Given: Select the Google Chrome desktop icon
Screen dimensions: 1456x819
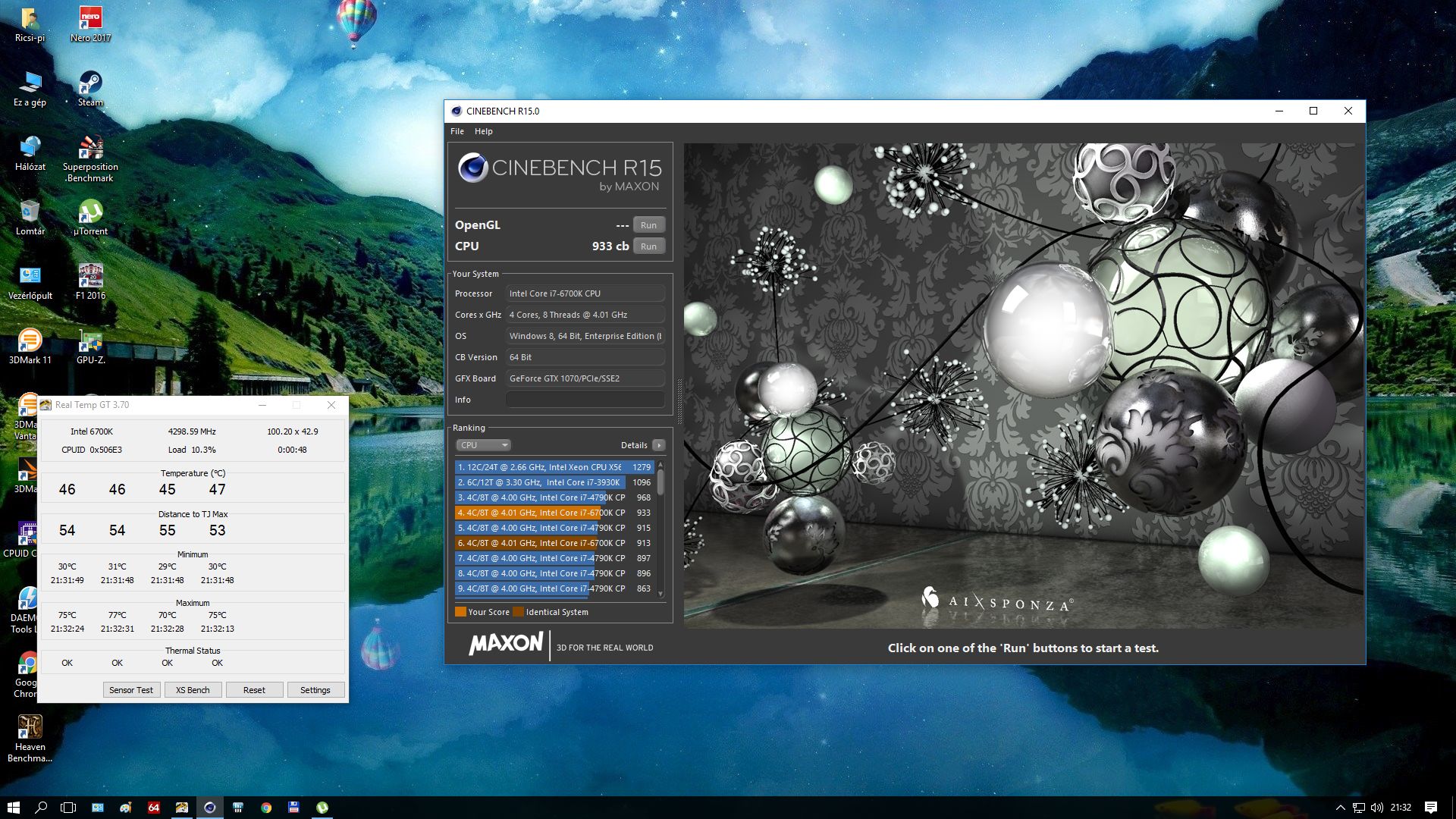Looking at the screenshot, I should [26, 674].
